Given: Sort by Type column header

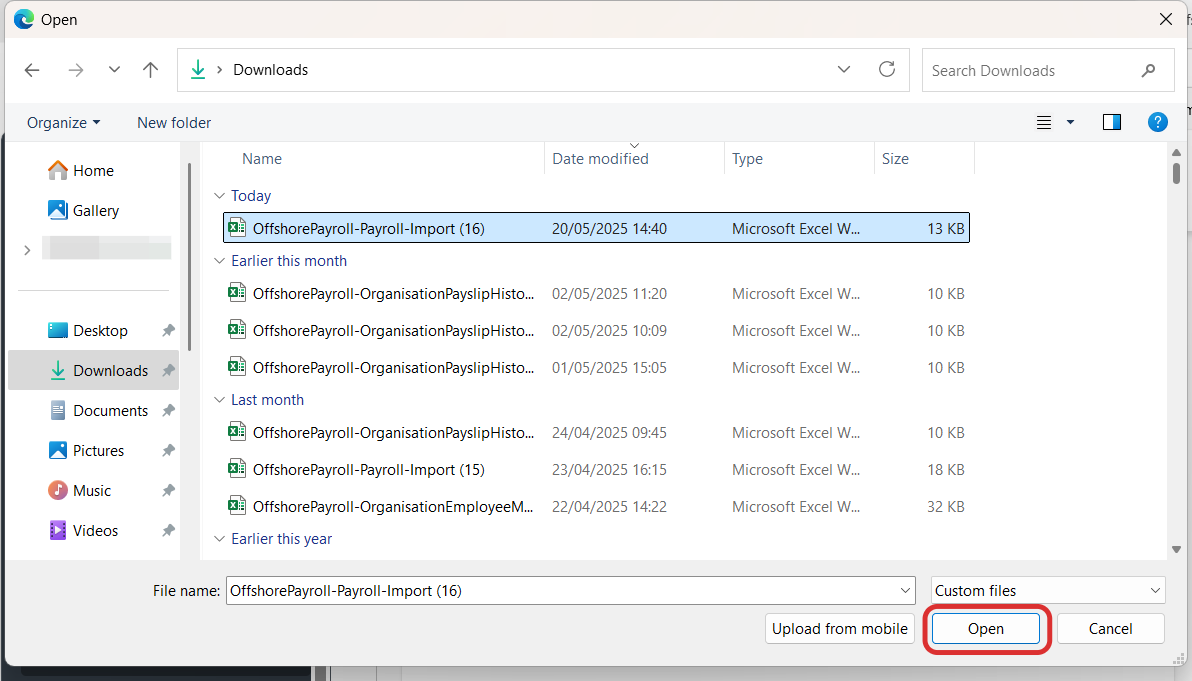Looking at the screenshot, I should coord(747,159).
